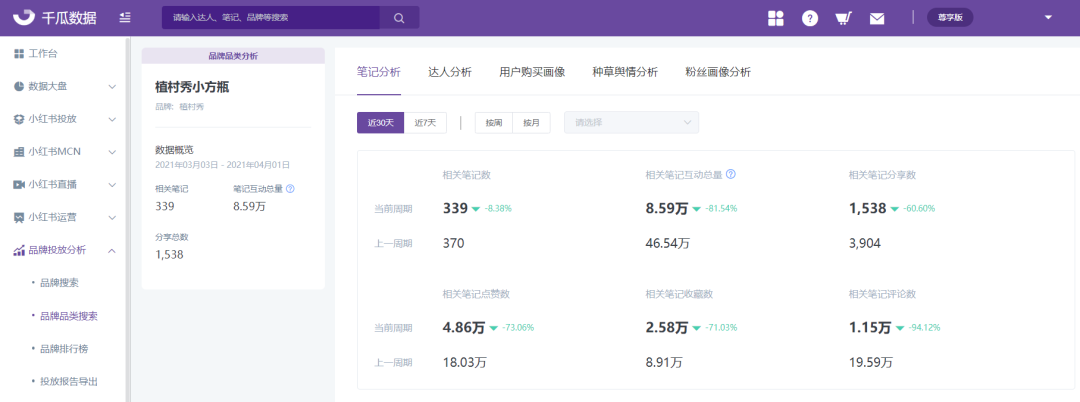
Task: Open the 用户购买画像 tab
Action: click(x=532, y=72)
